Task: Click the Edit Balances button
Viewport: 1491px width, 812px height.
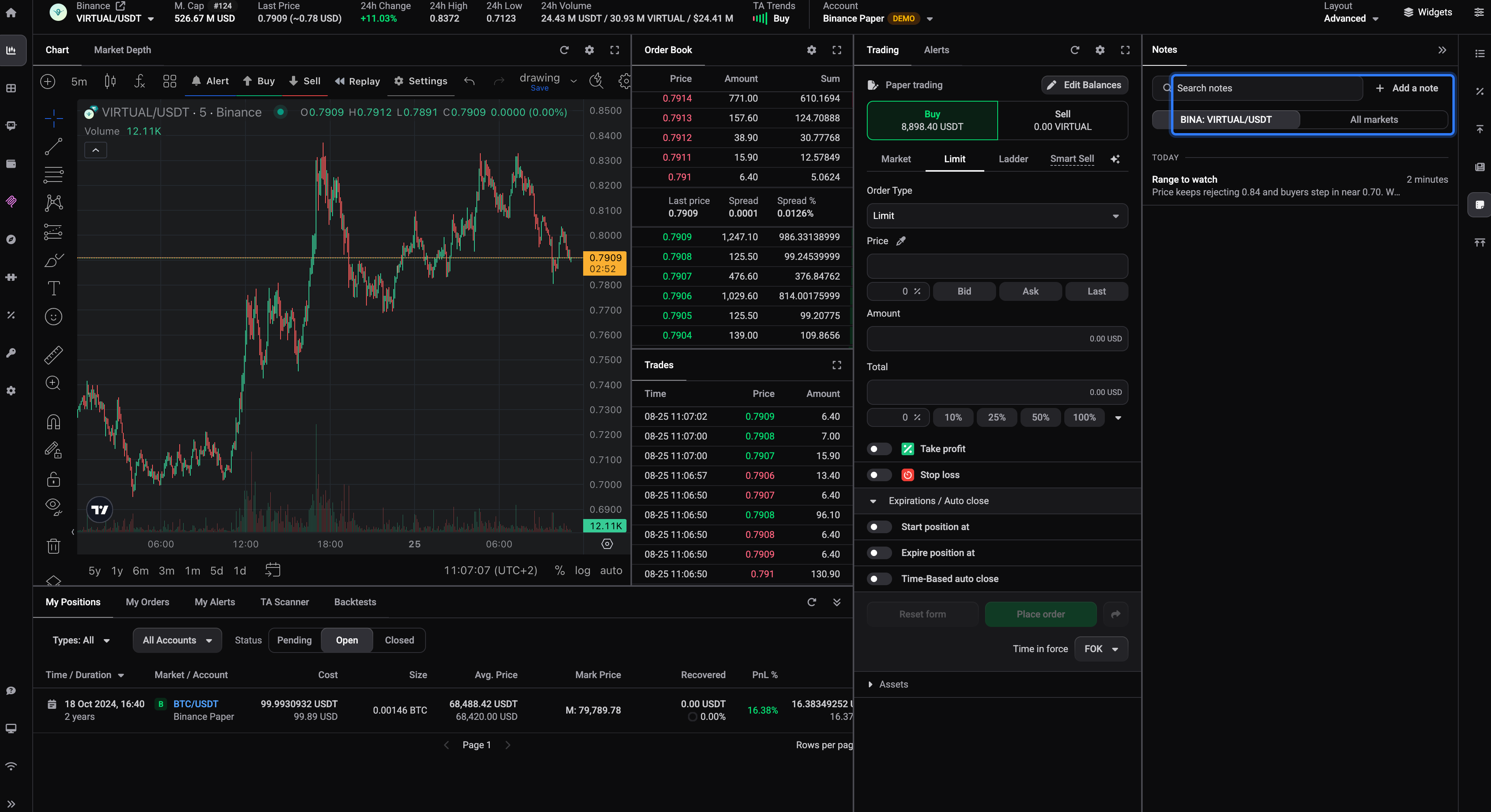Action: click(1084, 85)
